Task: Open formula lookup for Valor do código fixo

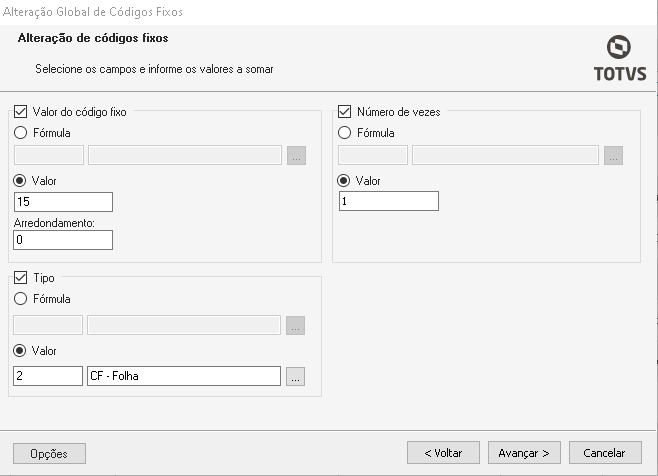Action: point(296,155)
